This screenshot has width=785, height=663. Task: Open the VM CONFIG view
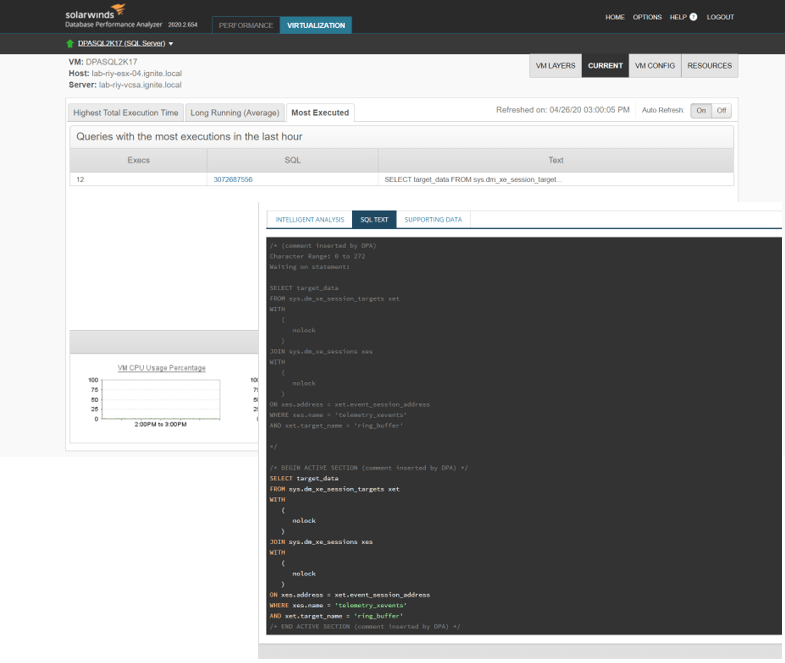(x=655, y=66)
